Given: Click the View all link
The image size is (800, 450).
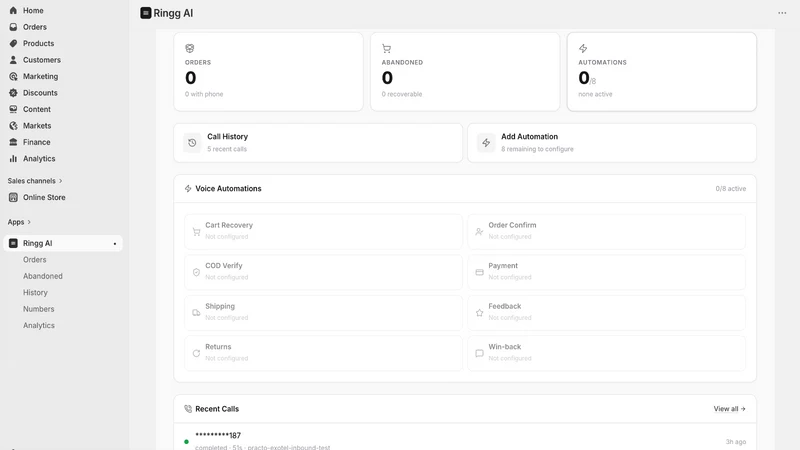Looking at the screenshot, I should 730,409.
